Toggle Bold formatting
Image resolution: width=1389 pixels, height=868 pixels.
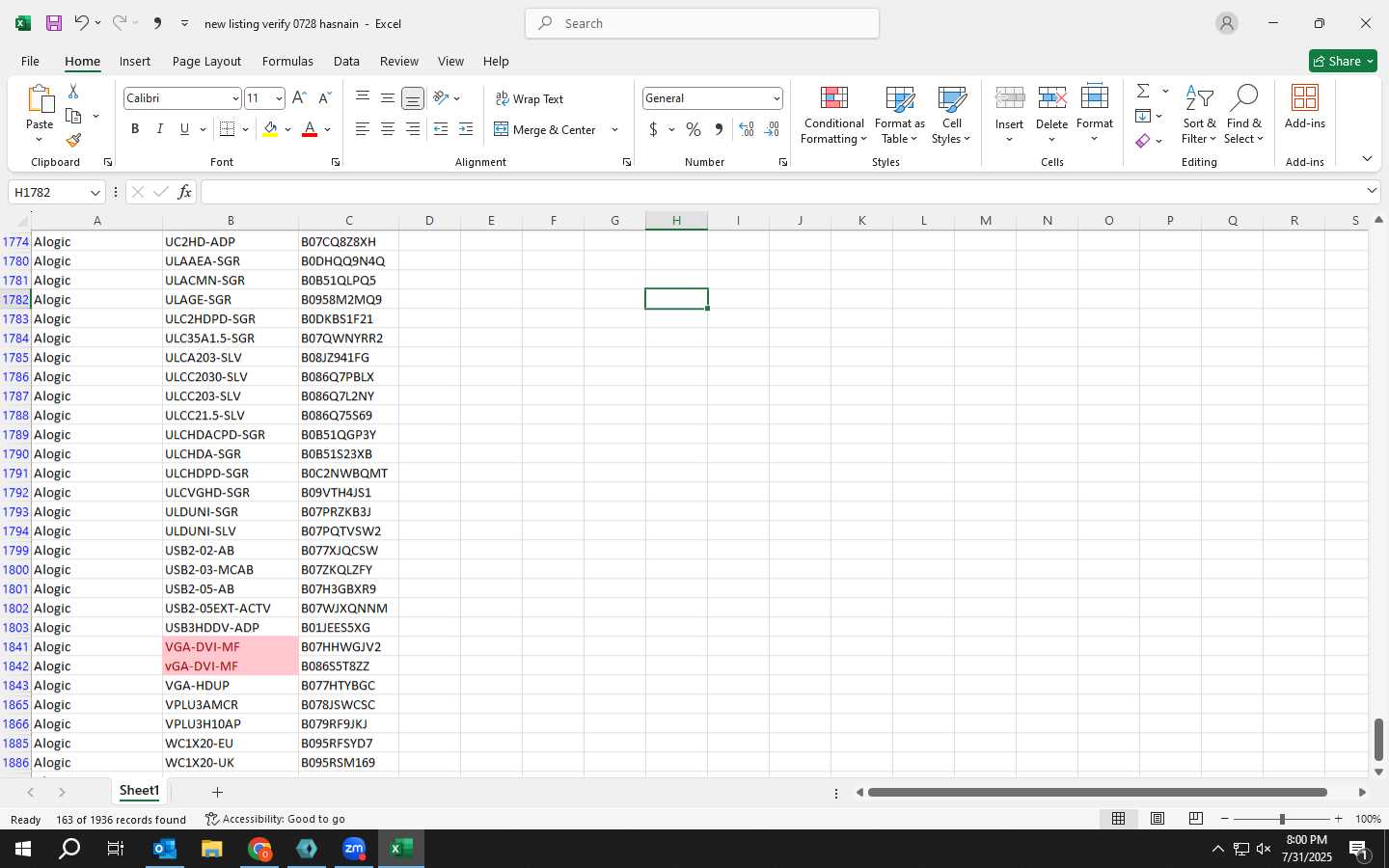click(x=135, y=129)
